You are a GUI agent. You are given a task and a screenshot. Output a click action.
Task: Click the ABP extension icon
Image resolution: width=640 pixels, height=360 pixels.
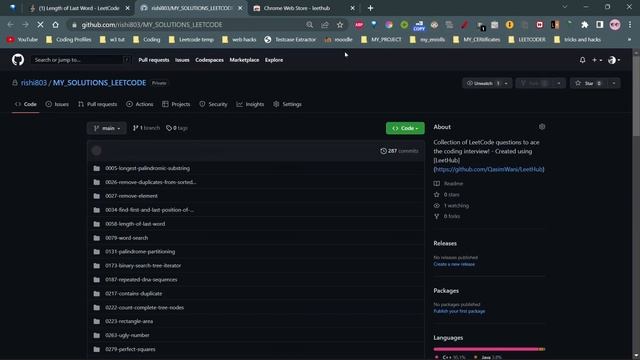[x=359, y=25]
